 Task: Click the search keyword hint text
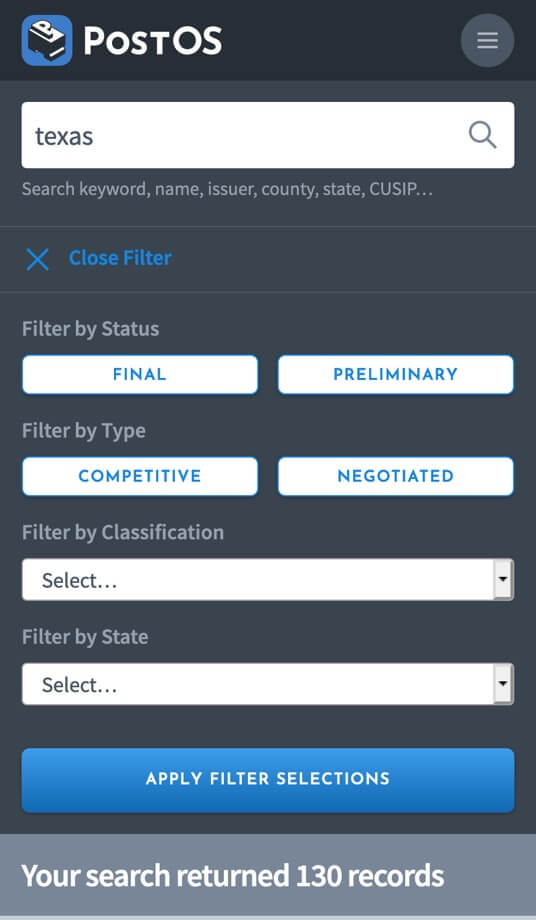coord(228,189)
